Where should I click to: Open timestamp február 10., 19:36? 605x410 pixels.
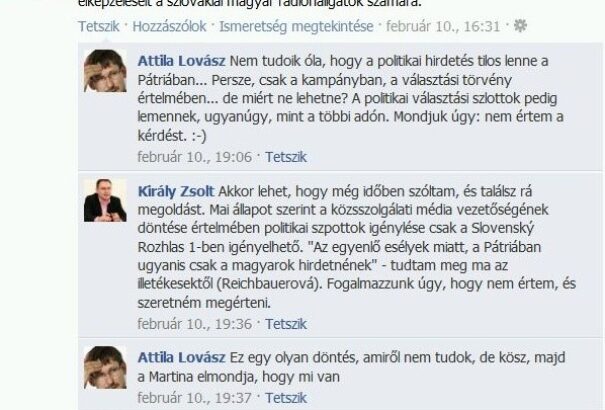[x=195, y=324]
